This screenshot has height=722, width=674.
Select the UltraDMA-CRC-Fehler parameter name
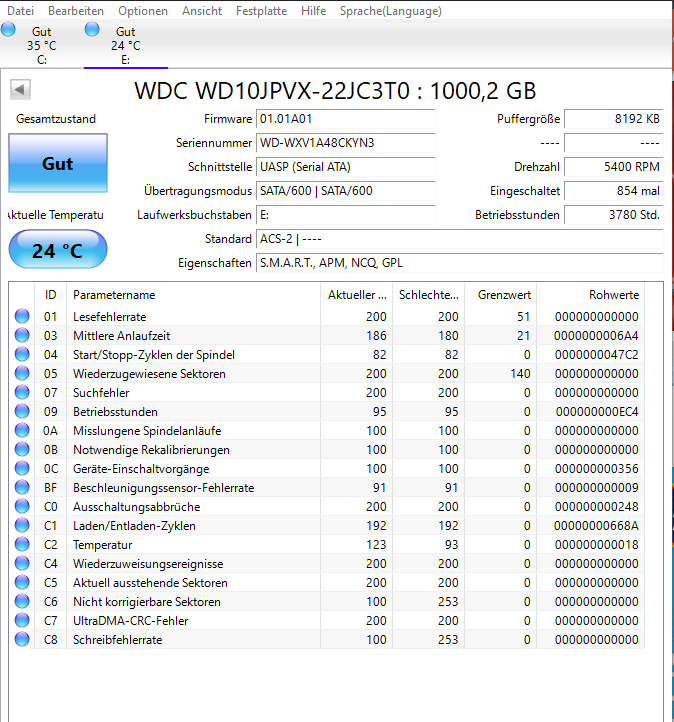pyautogui.click(x=131, y=621)
